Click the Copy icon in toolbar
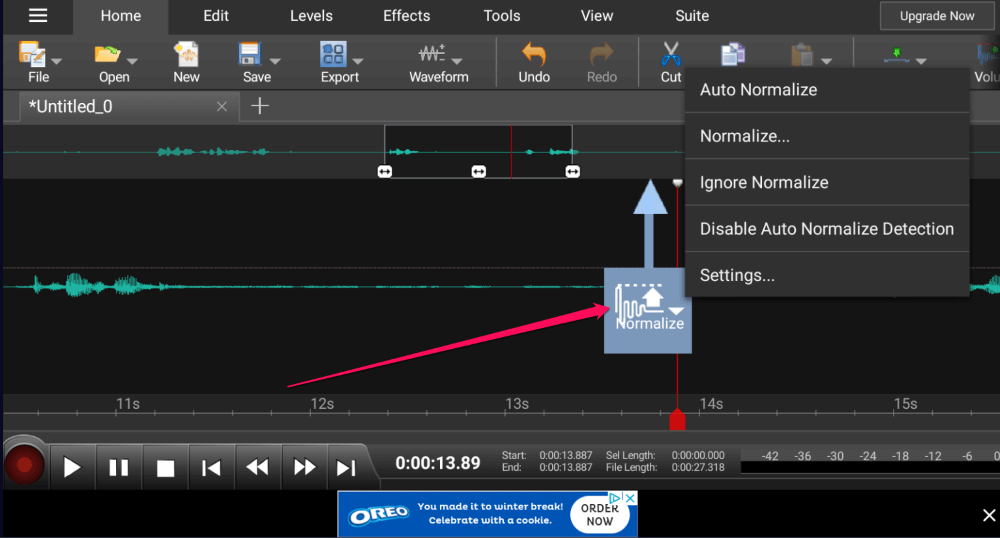The height and width of the screenshot is (538, 1000). pyautogui.click(x=733, y=54)
